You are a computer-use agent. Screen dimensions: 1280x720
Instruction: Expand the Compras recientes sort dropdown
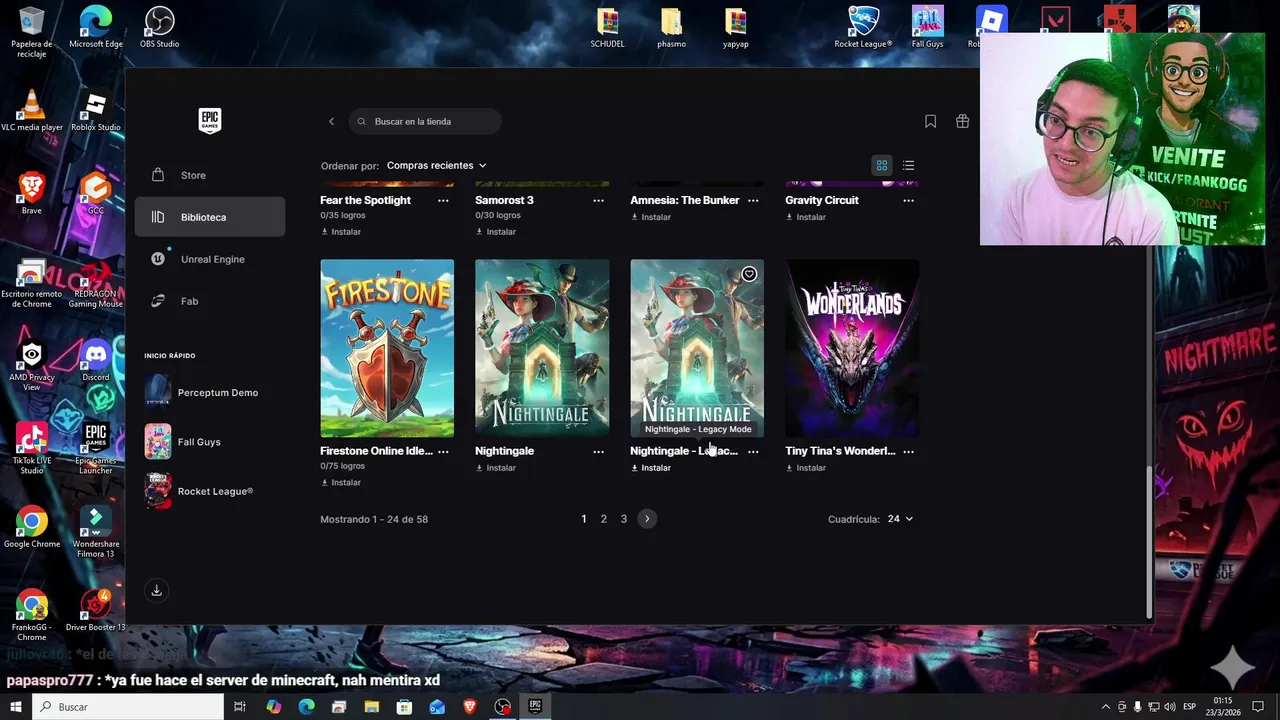pos(436,165)
